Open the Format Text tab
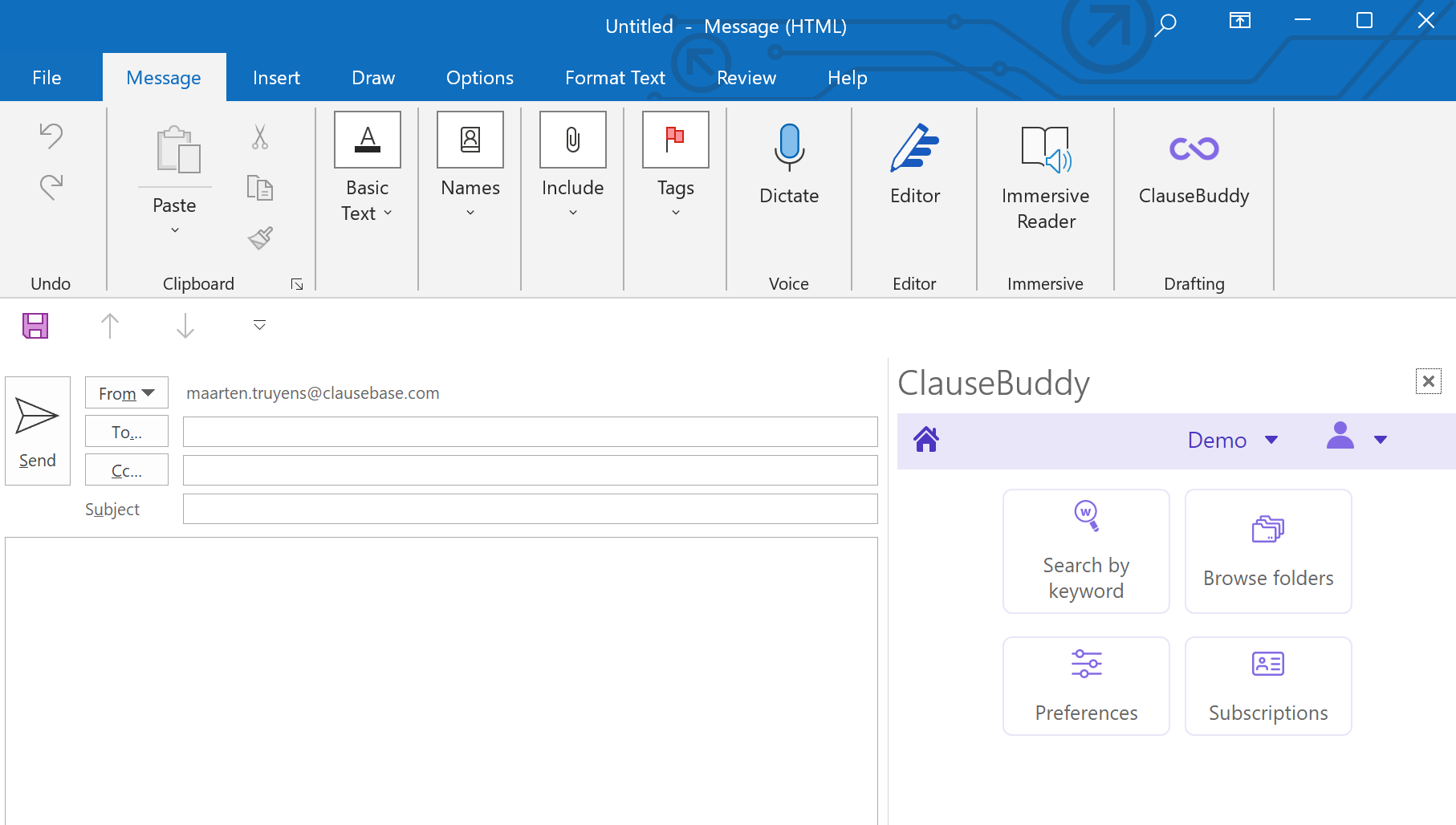 point(615,78)
